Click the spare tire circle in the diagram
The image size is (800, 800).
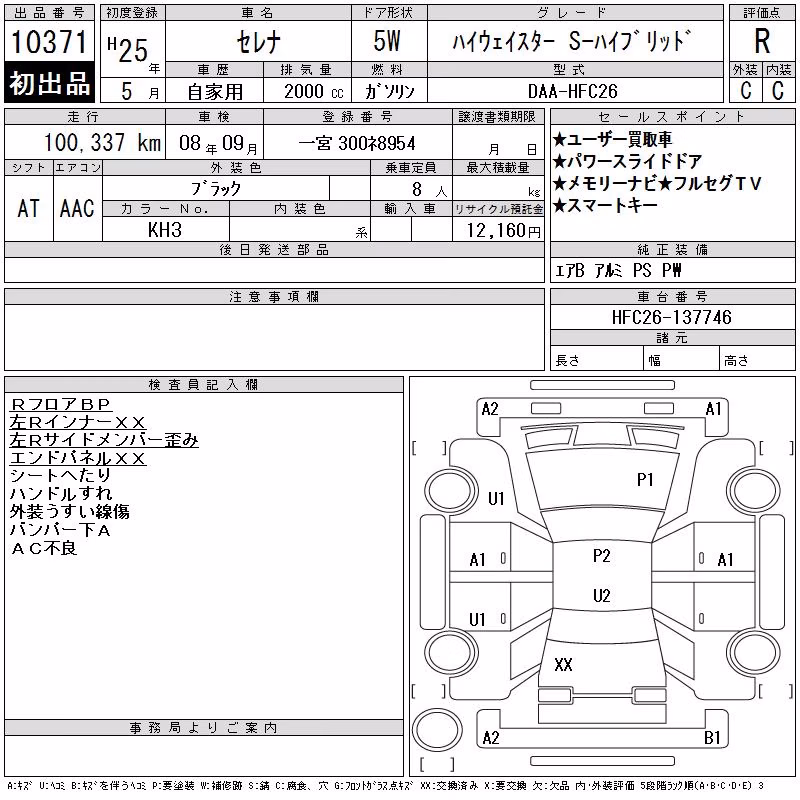[x=437, y=730]
